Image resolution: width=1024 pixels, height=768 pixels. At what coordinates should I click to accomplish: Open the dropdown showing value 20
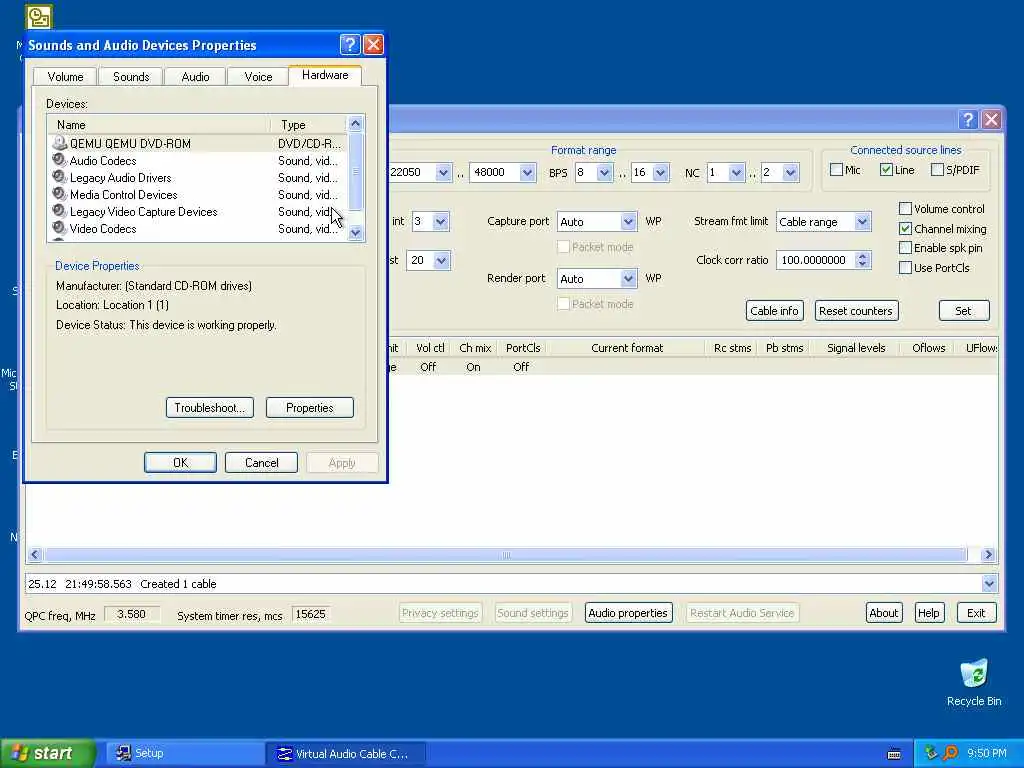[441, 261]
